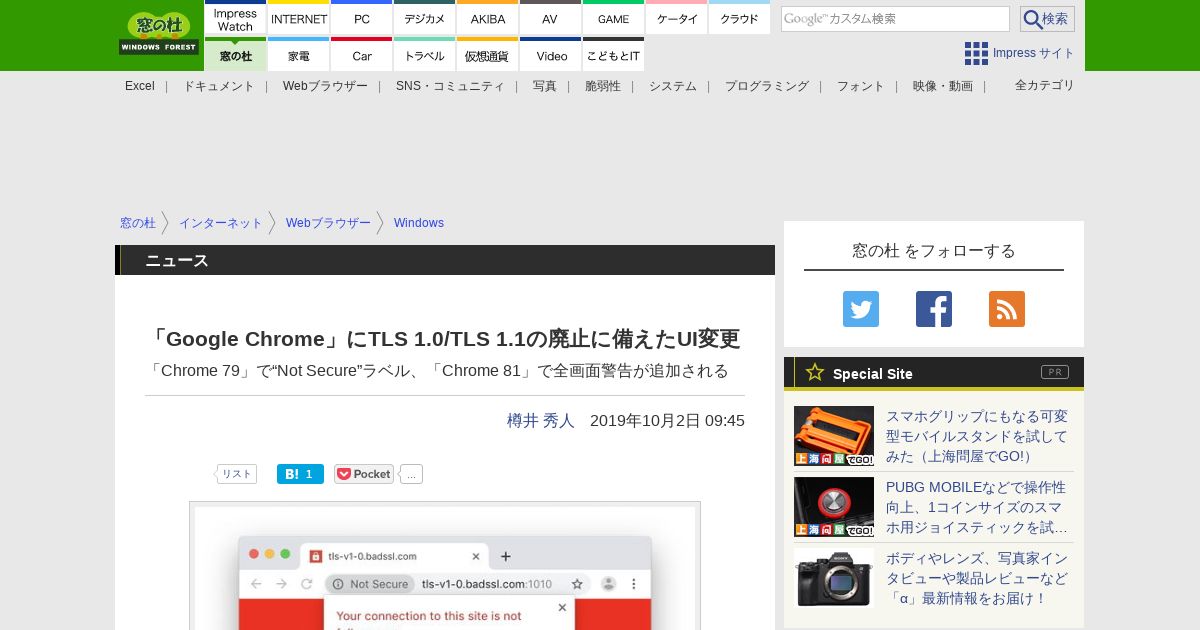The image size is (1200, 630).
Task: Open the 仮想通貨 tab
Action: click(x=488, y=55)
